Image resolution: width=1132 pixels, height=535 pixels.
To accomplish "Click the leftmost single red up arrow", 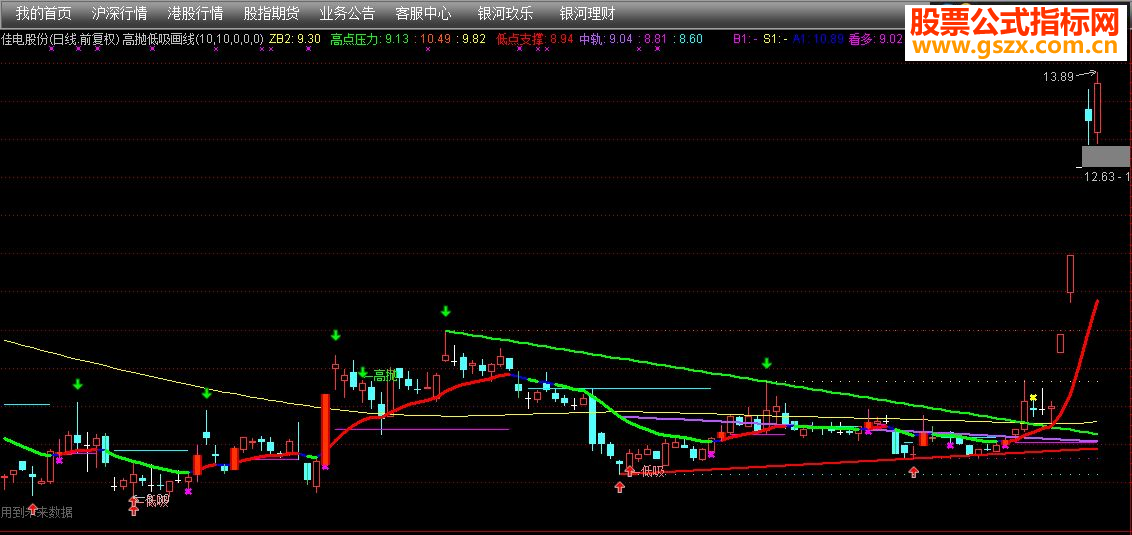I will 32,509.
